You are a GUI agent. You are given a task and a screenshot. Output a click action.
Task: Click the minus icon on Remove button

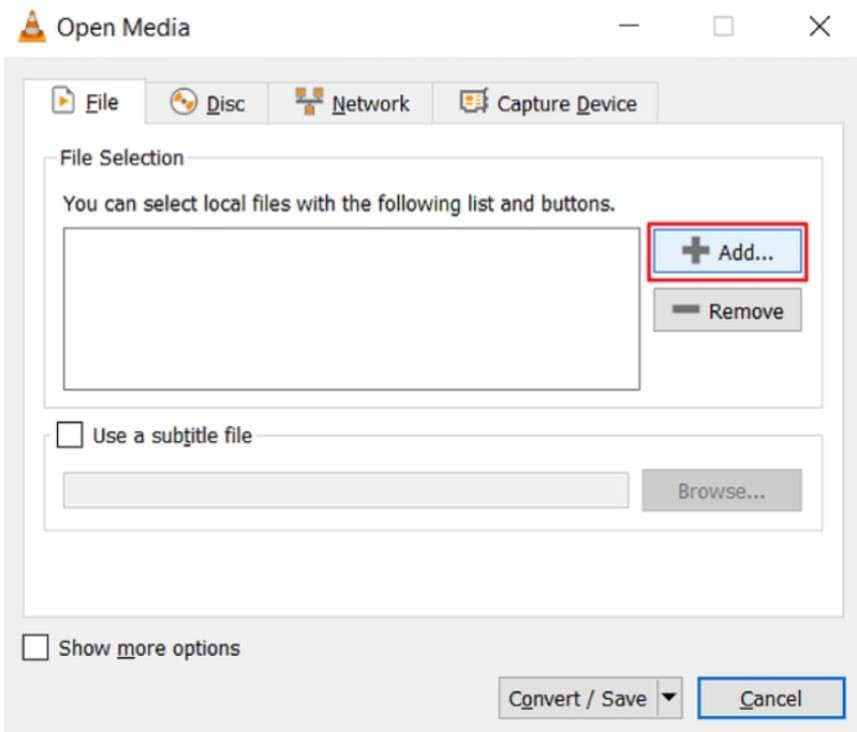coord(685,309)
